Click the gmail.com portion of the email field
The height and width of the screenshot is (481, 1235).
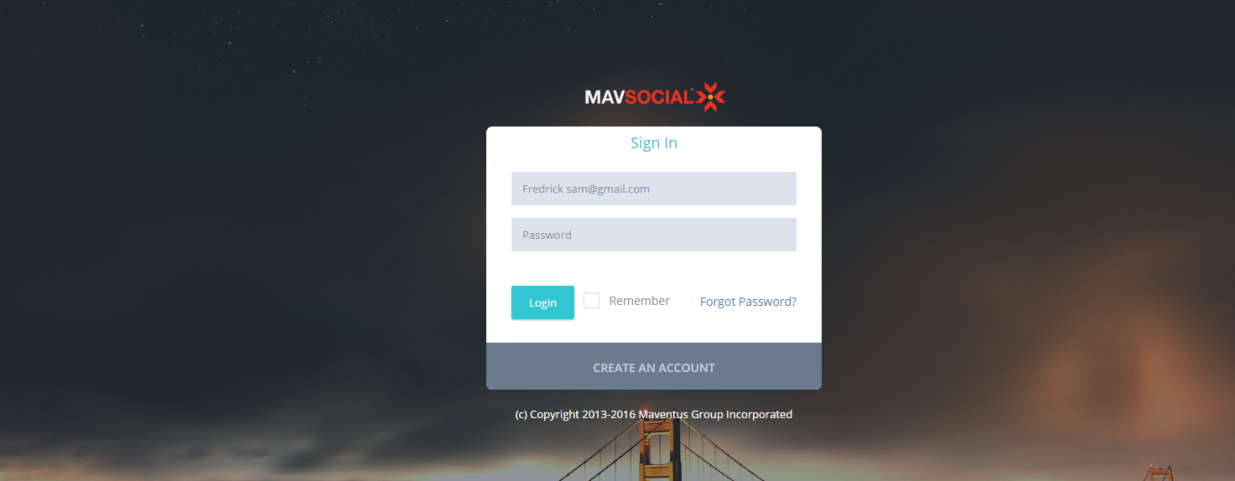point(625,189)
